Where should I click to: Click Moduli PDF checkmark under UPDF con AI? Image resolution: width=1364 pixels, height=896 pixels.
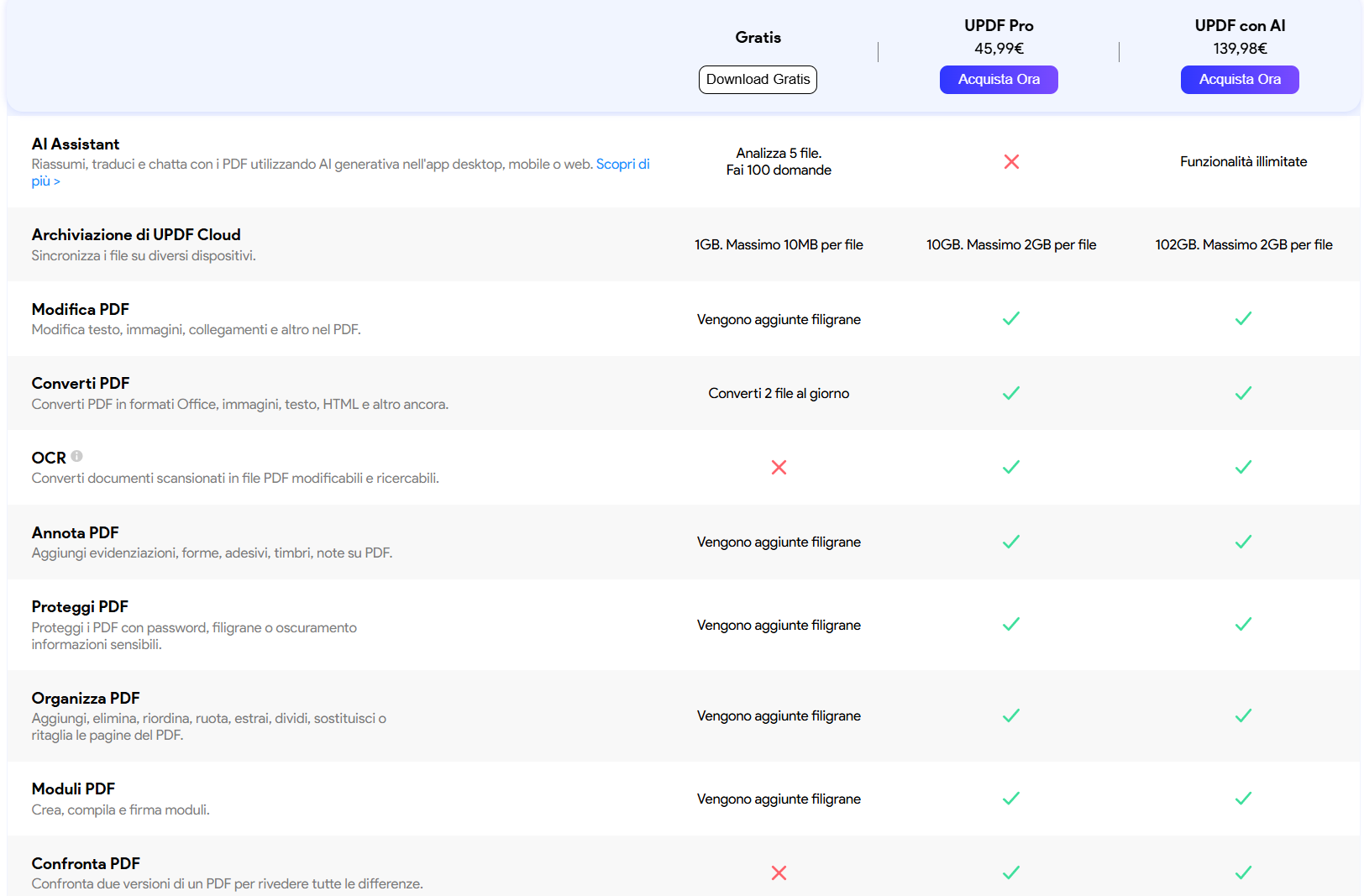(x=1243, y=798)
